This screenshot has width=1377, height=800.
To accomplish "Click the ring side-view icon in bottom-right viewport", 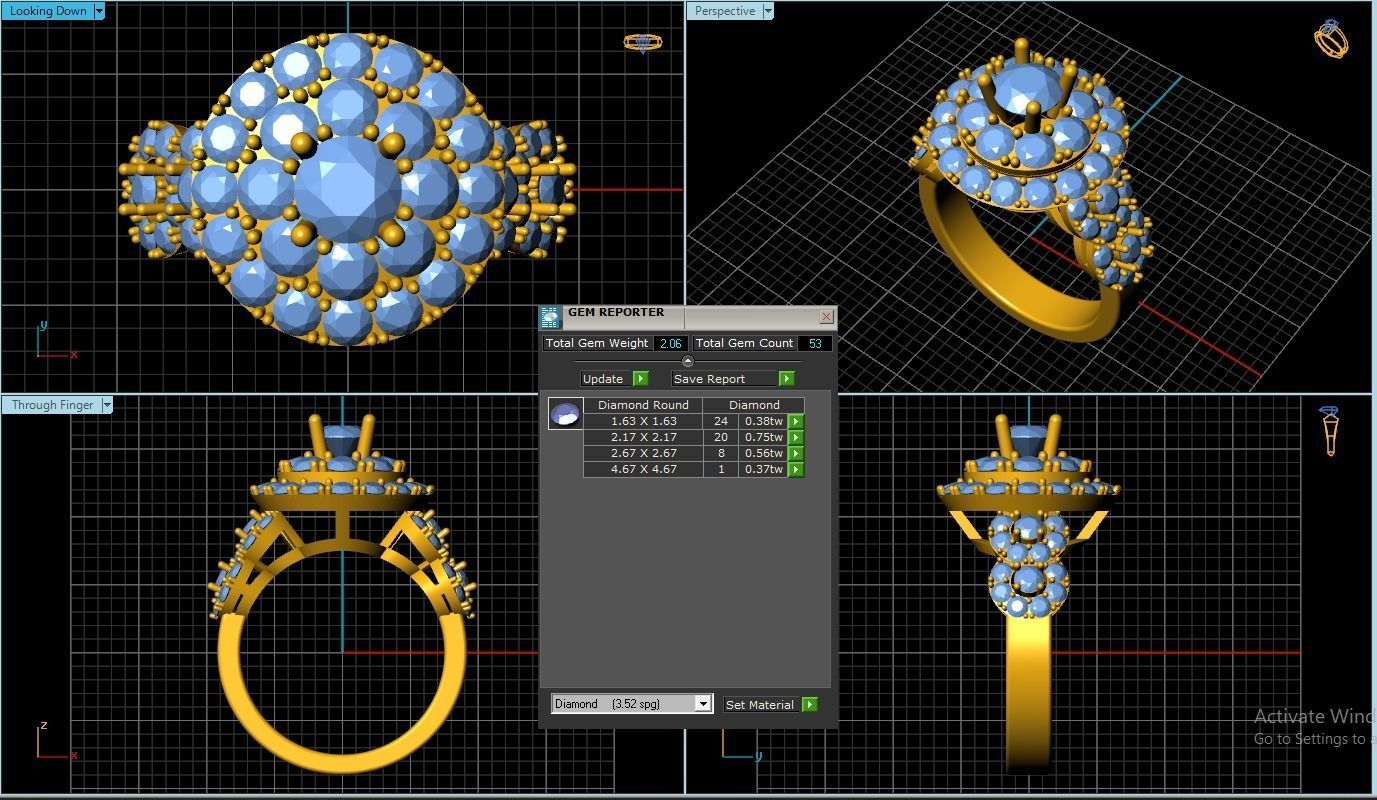I will coord(1330,431).
